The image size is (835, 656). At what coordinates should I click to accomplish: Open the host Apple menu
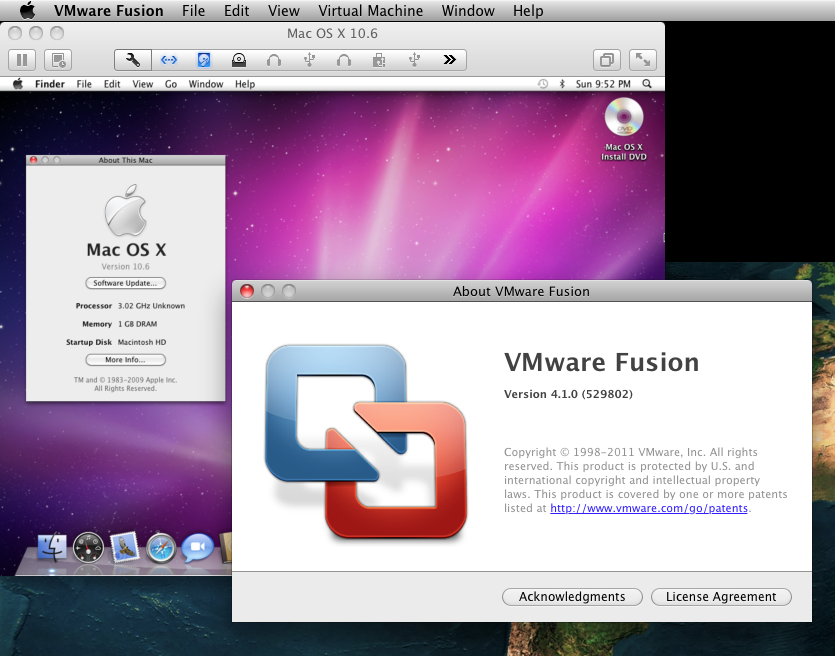[x=27, y=11]
